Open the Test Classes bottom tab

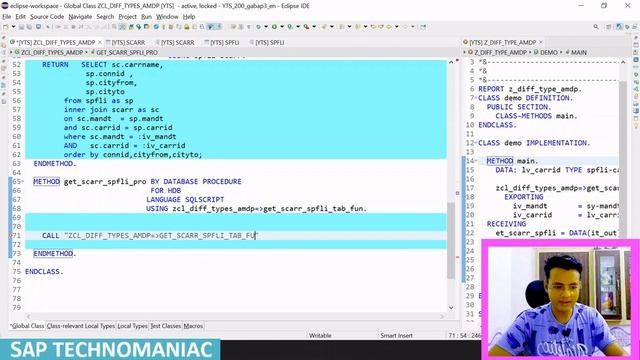(165, 326)
